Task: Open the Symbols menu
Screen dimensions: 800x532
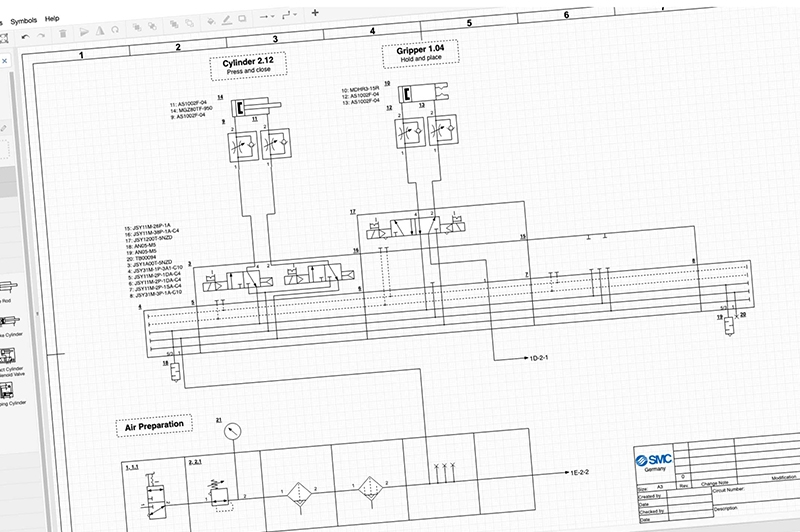Action: (x=23, y=21)
